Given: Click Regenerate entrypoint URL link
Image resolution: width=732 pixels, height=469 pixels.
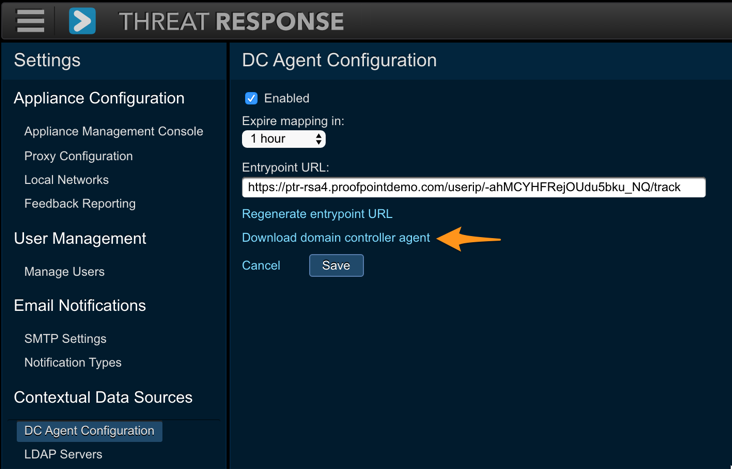Looking at the screenshot, I should 317,213.
